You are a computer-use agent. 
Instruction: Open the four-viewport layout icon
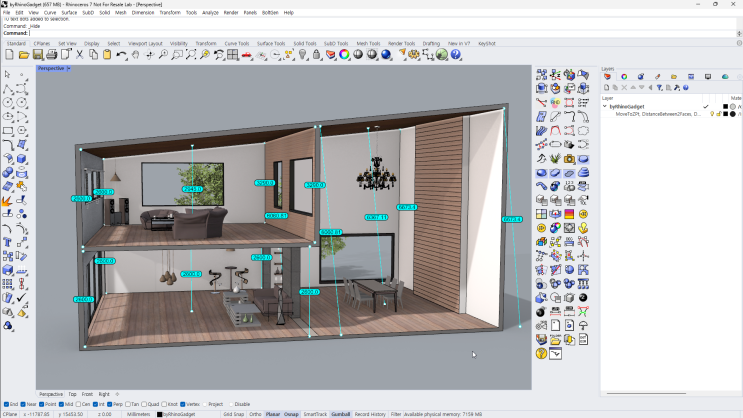(233, 55)
